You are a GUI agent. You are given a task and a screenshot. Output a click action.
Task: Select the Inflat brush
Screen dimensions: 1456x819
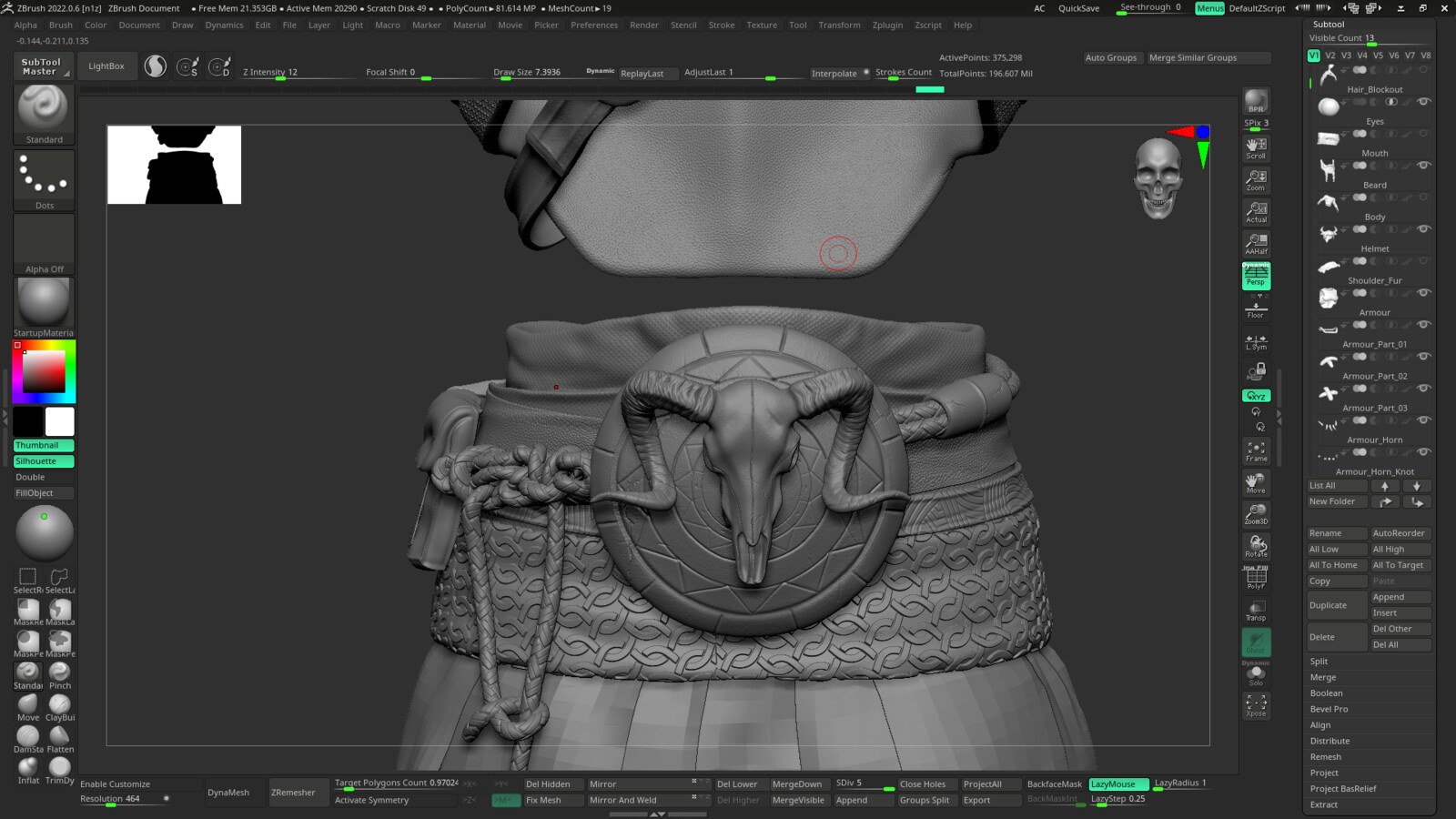click(x=28, y=770)
